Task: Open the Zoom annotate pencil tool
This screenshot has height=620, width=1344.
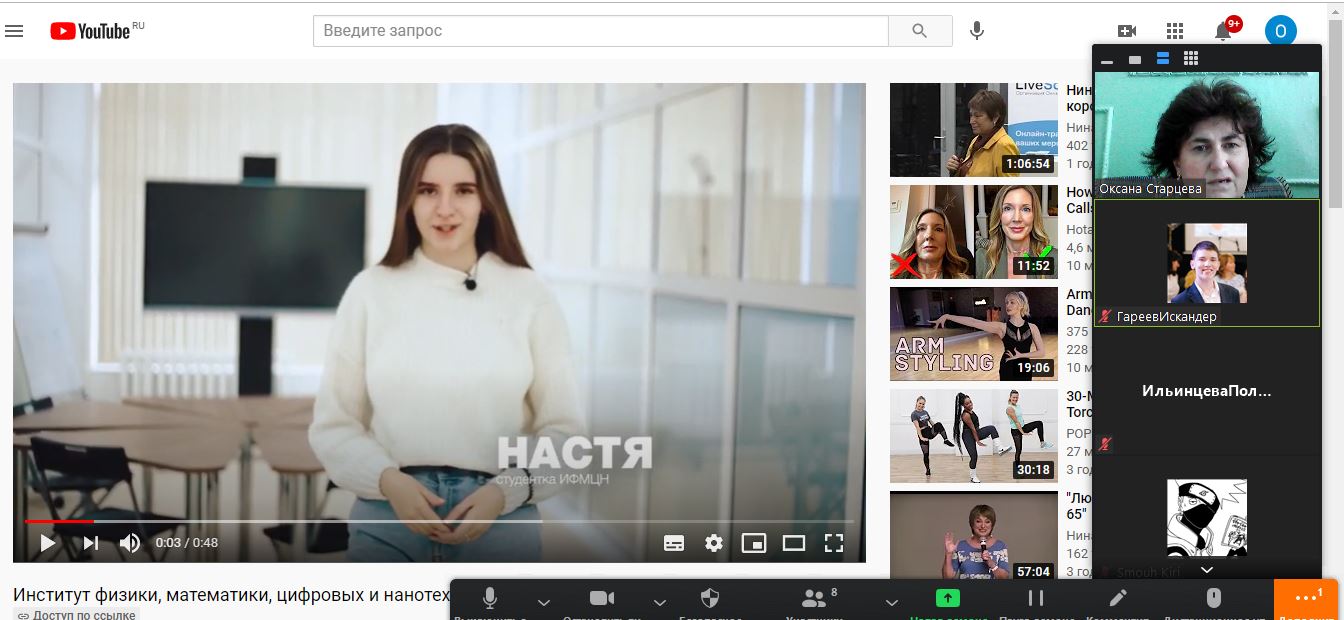Action: click(x=1118, y=598)
